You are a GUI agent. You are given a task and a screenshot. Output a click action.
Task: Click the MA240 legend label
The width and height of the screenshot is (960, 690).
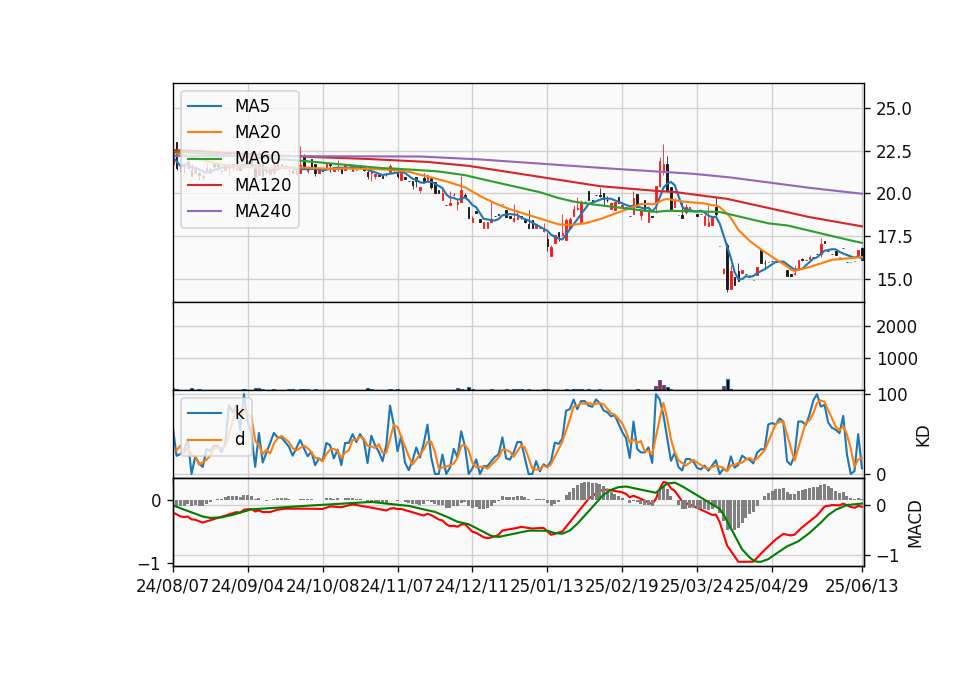click(263, 211)
